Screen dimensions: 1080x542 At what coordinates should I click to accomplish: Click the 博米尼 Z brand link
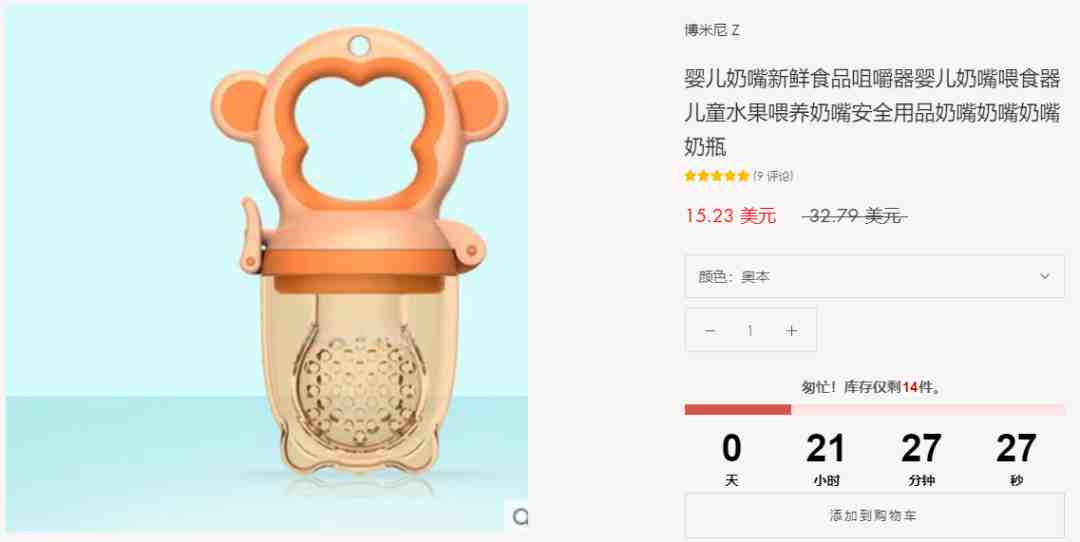tap(712, 30)
